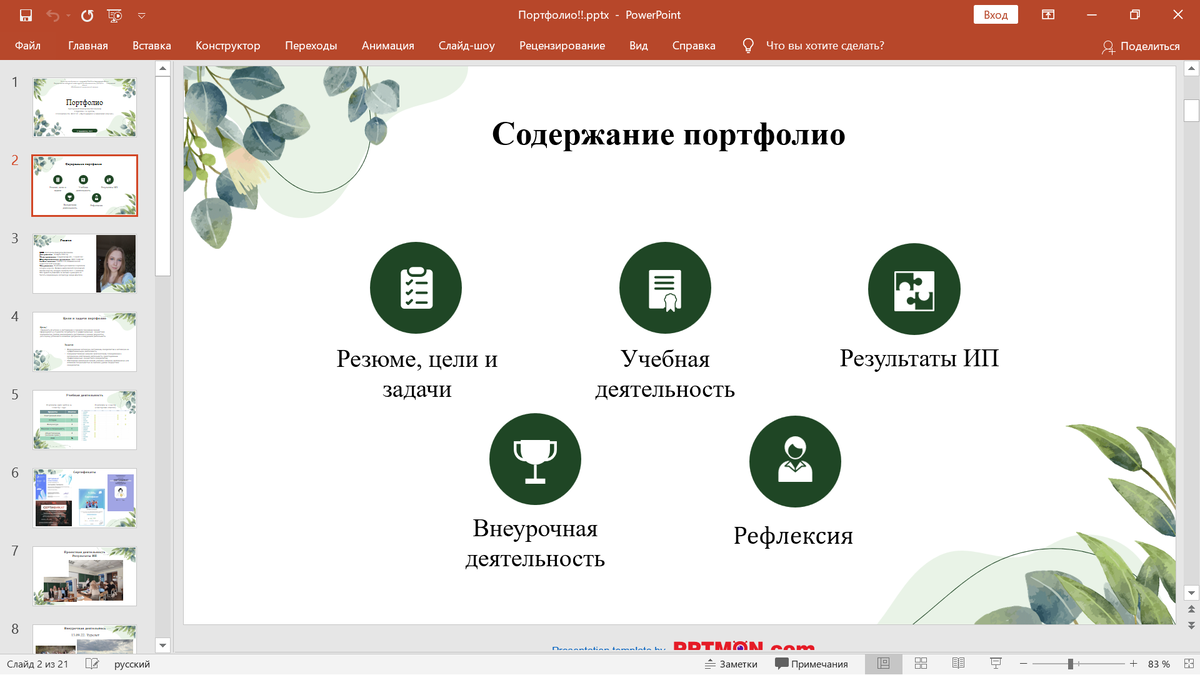
Task: Click the 'Рефлексия' label
Action: click(x=793, y=536)
